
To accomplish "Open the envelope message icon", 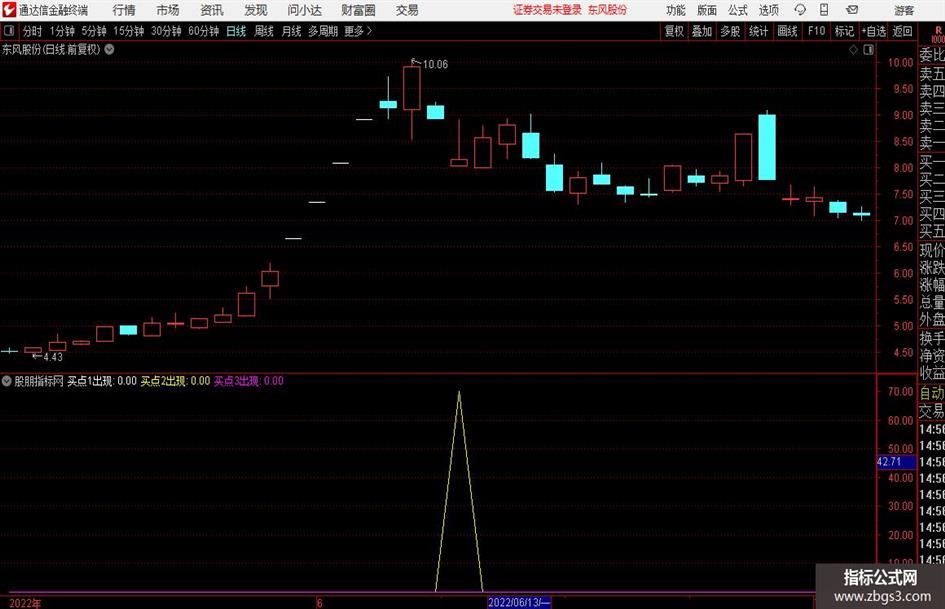I will pyautogui.click(x=852, y=10).
